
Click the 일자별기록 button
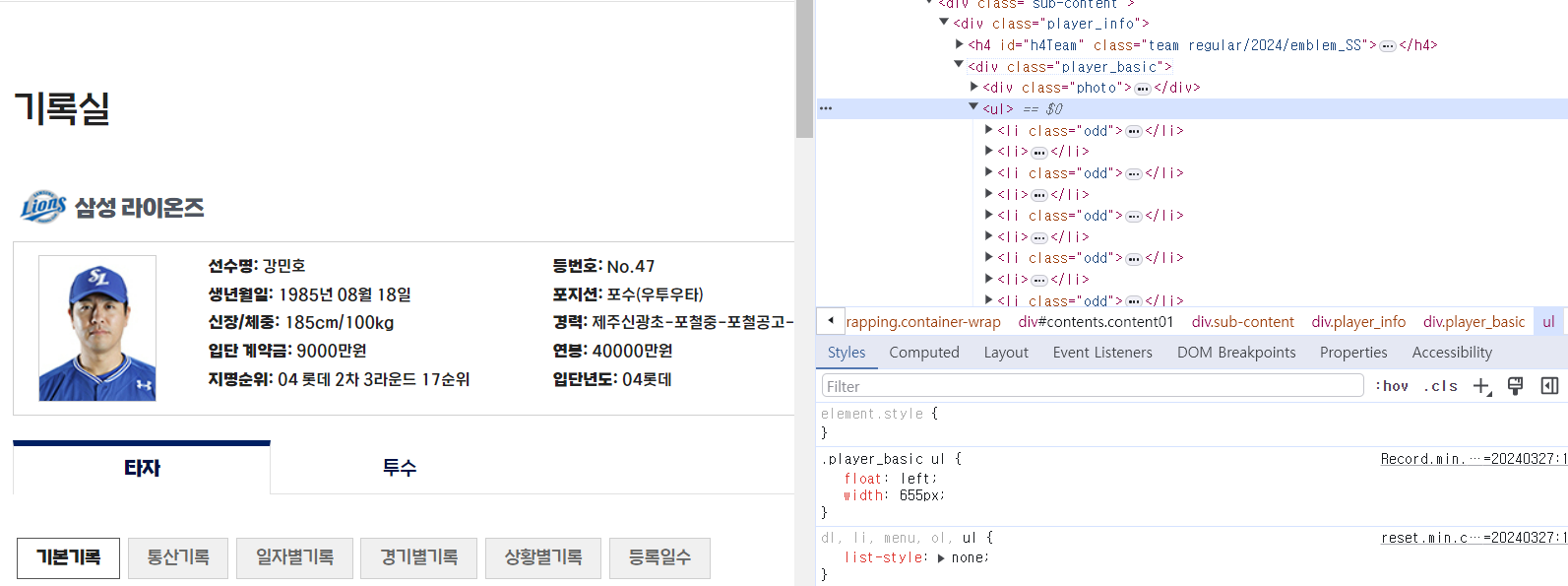pos(294,557)
